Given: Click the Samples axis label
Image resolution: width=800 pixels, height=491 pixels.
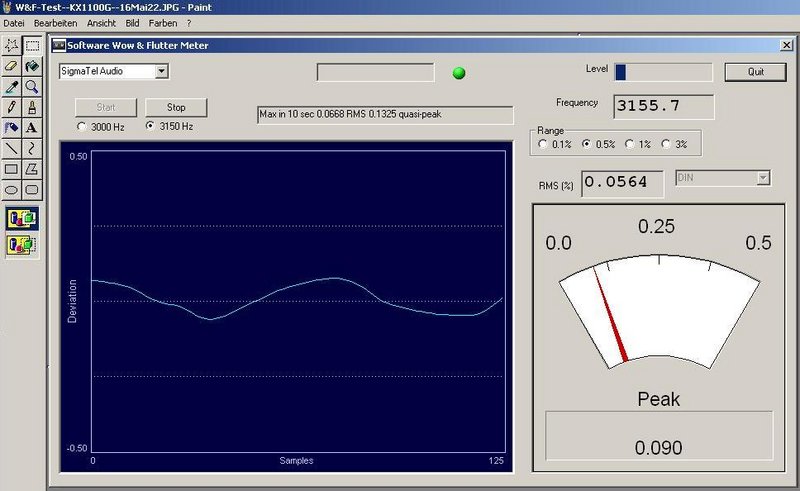Looking at the screenshot, I should (x=296, y=460).
